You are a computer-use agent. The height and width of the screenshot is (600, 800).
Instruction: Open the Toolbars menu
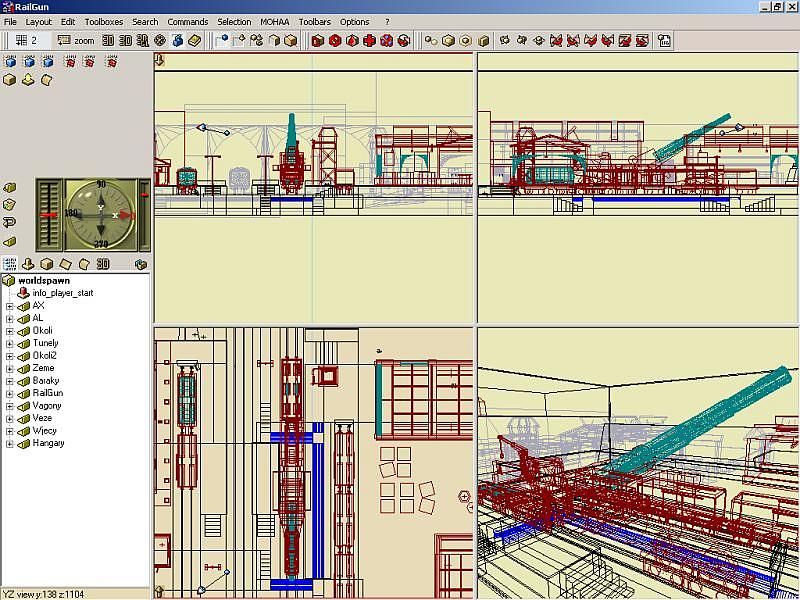(x=315, y=22)
